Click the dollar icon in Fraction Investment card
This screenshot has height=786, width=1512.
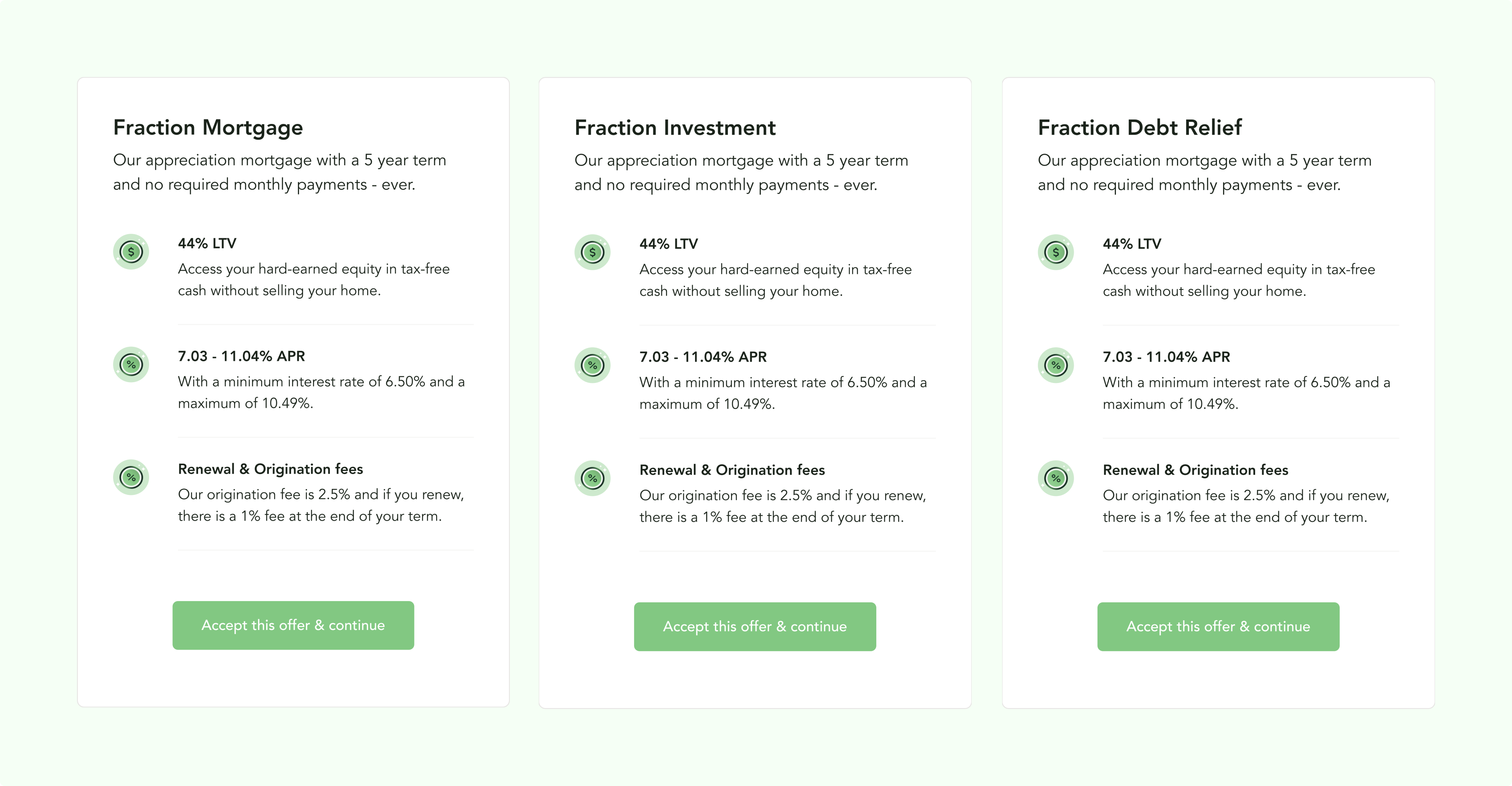tap(592, 252)
